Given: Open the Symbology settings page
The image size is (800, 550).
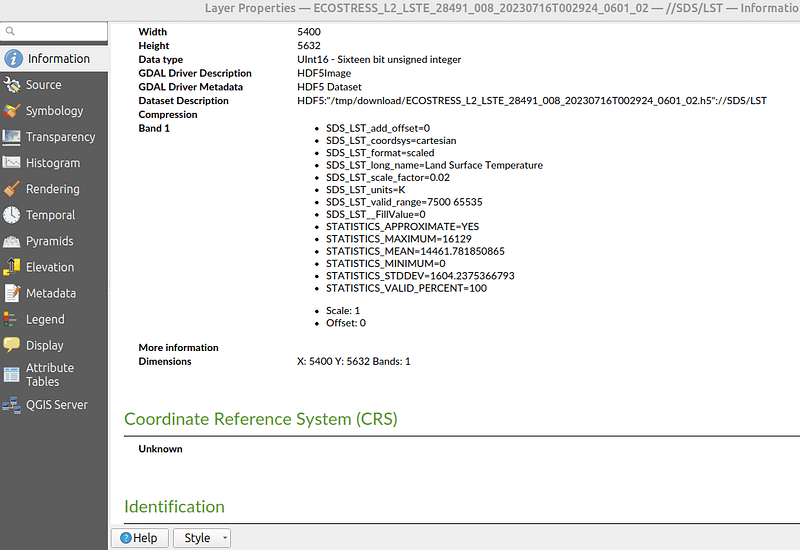Looking at the screenshot, I should tap(55, 111).
